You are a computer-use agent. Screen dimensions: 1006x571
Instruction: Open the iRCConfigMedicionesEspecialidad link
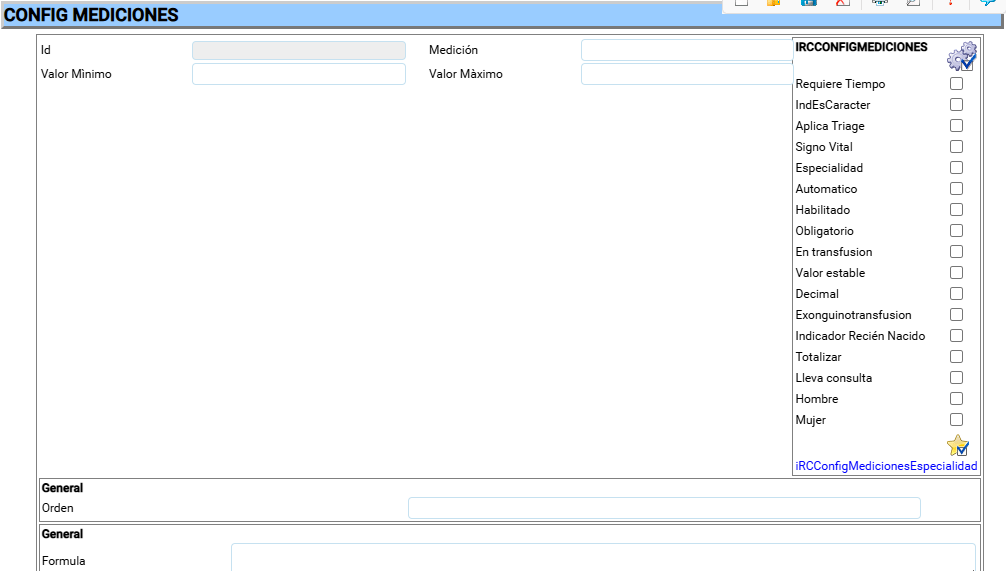[886, 466]
